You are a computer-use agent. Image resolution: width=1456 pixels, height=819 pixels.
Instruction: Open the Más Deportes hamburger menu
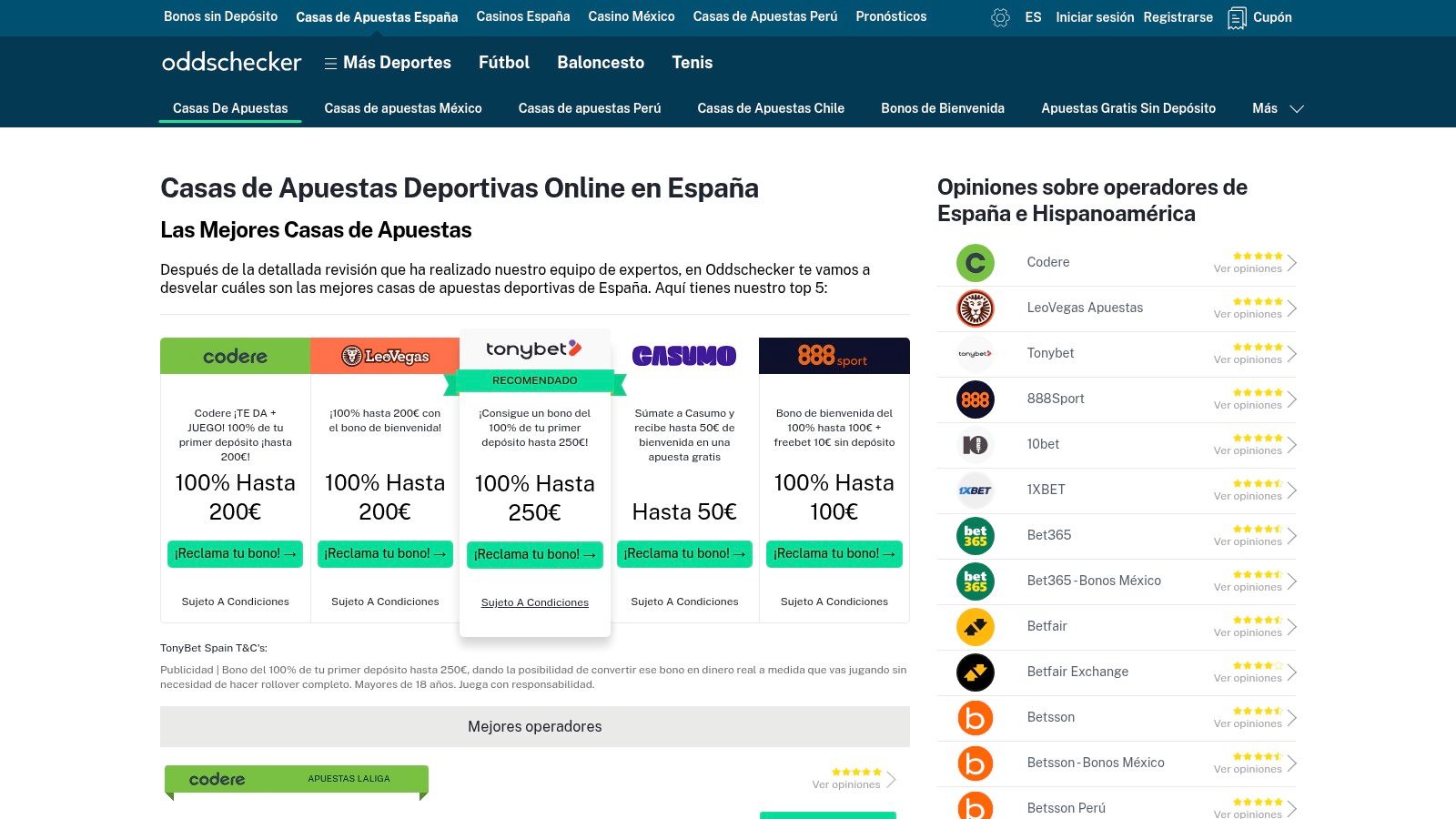point(330,63)
